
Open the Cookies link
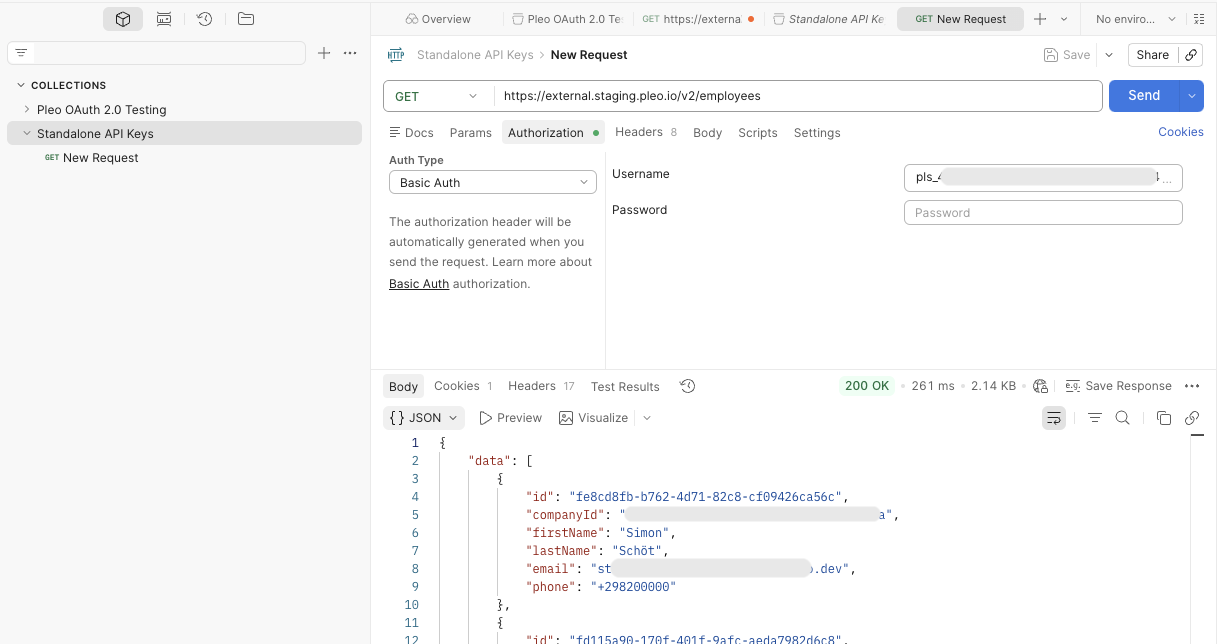pos(1181,131)
